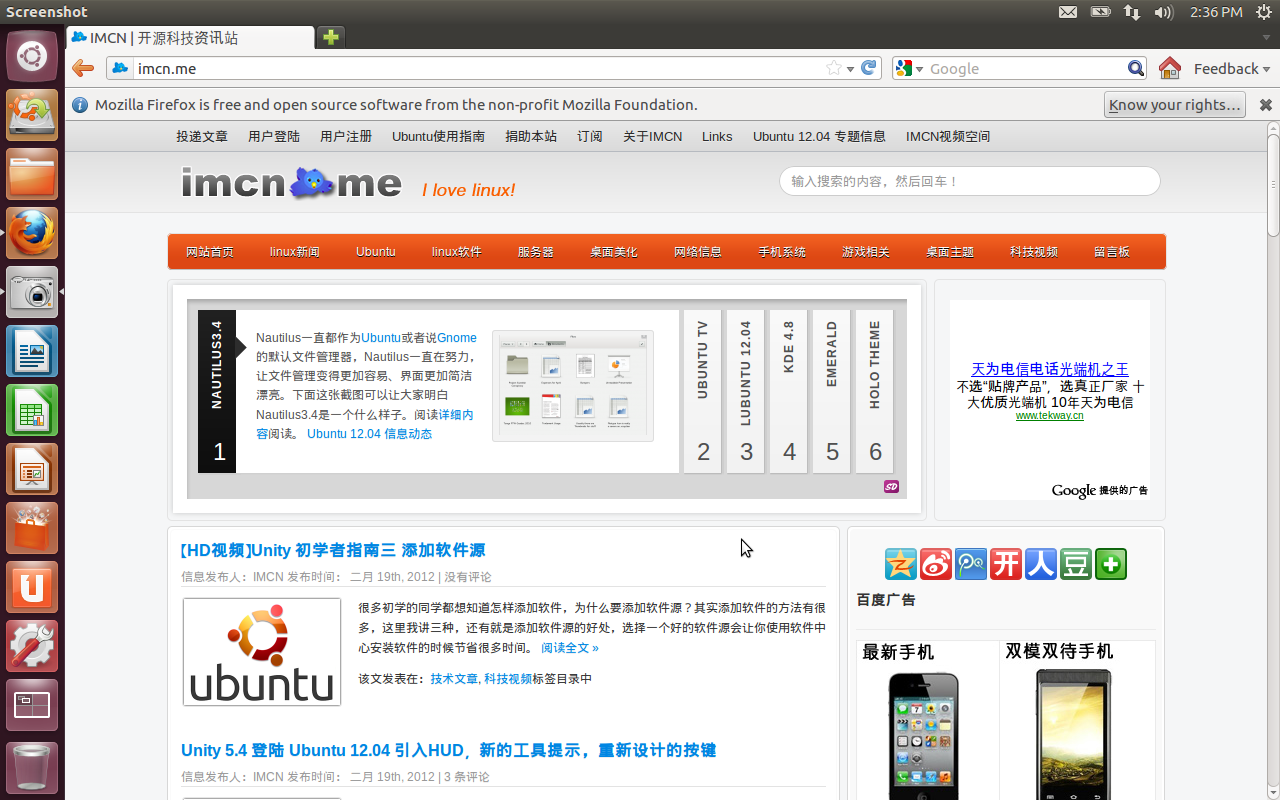
Task: Click the browser Back arrow button
Action: [x=83, y=68]
